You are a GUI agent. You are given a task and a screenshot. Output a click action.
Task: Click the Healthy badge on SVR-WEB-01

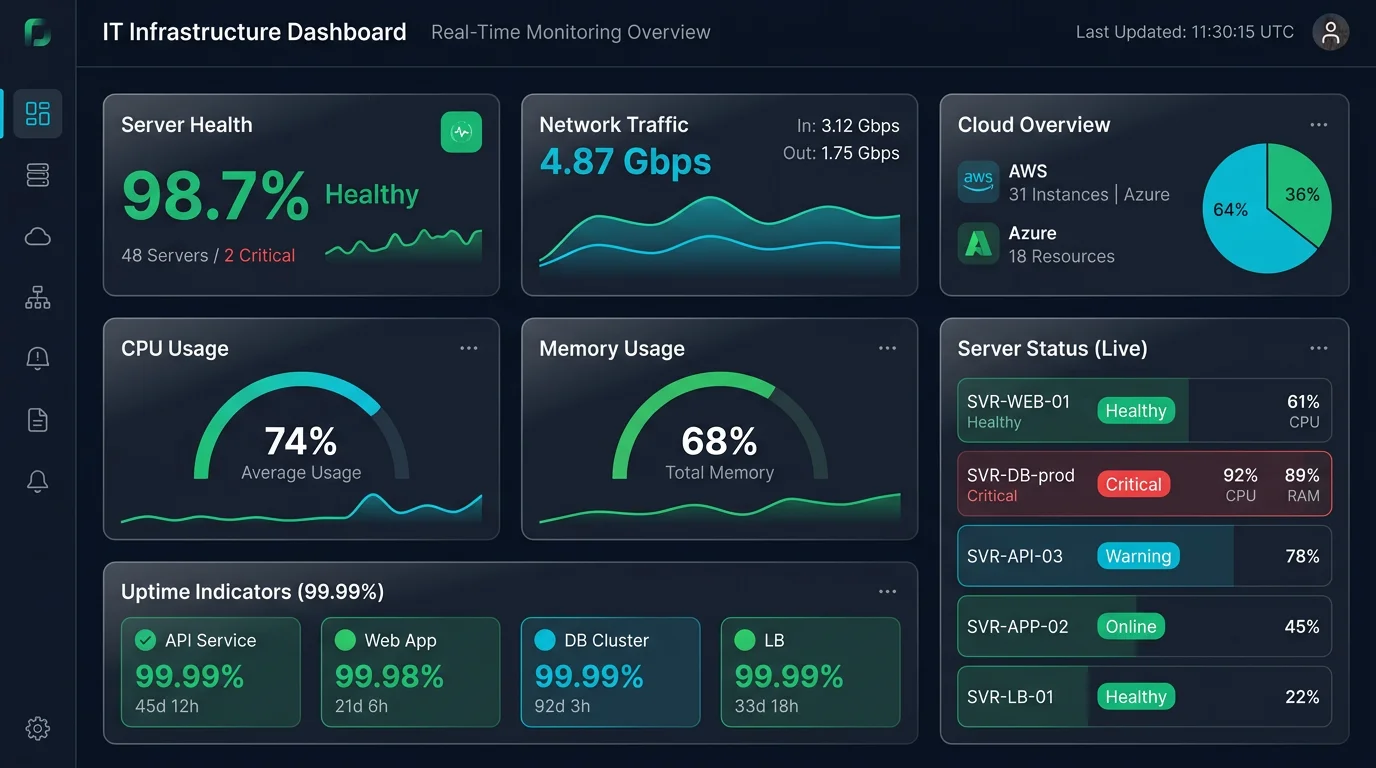(x=1136, y=410)
